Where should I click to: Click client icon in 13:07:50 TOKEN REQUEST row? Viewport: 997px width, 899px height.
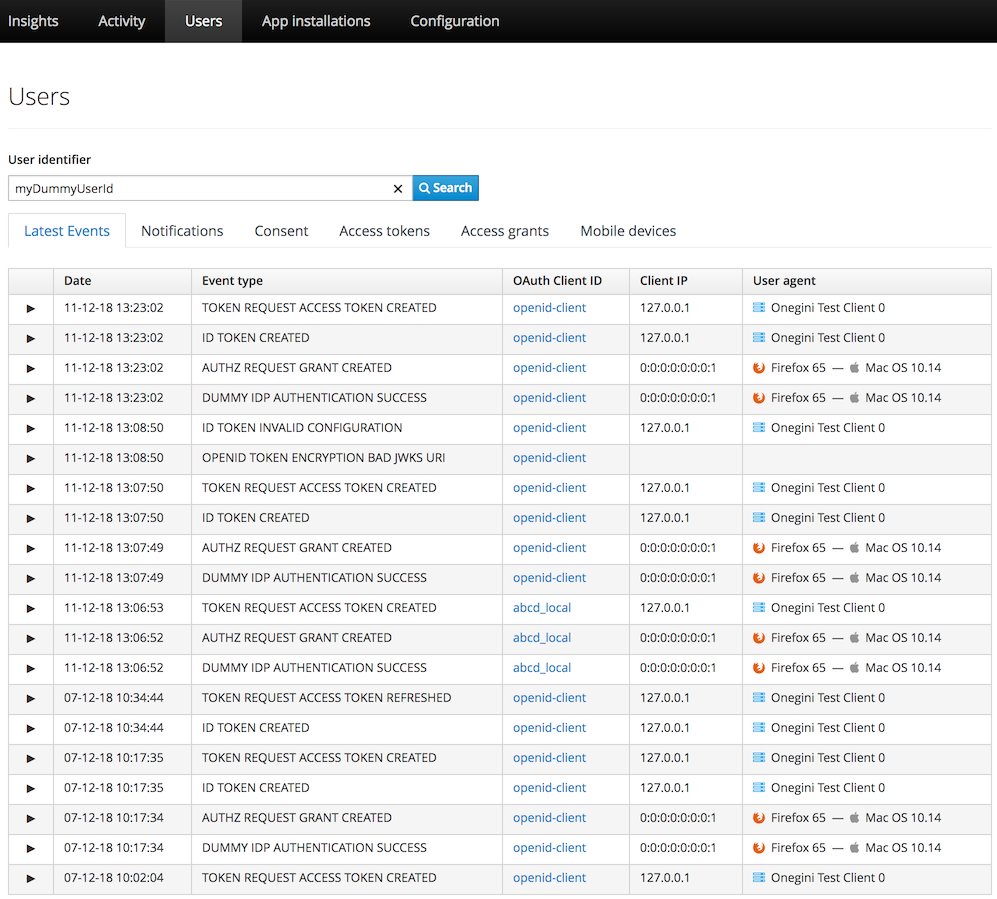tap(759, 488)
